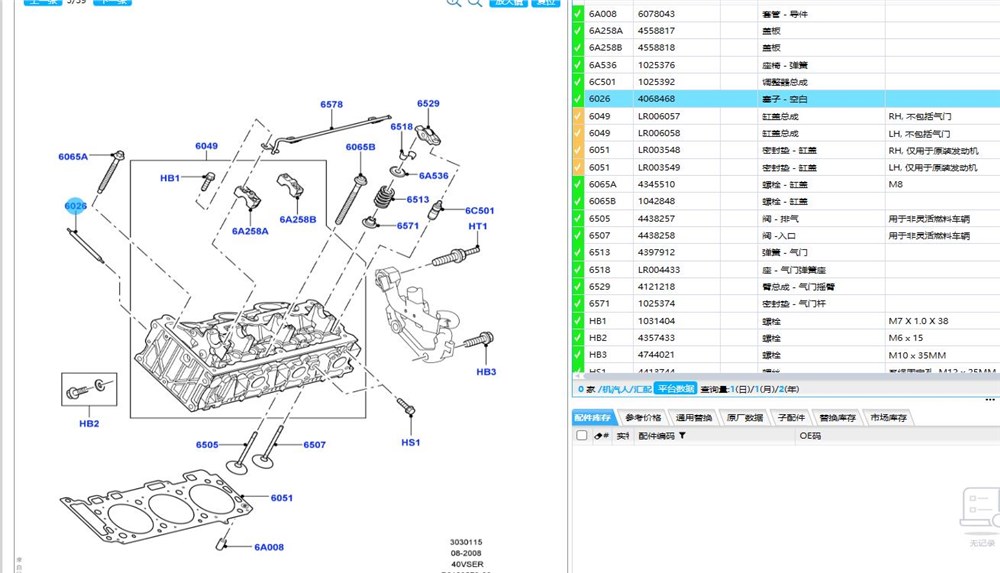Click the green check icon for row 6518

pos(578,270)
